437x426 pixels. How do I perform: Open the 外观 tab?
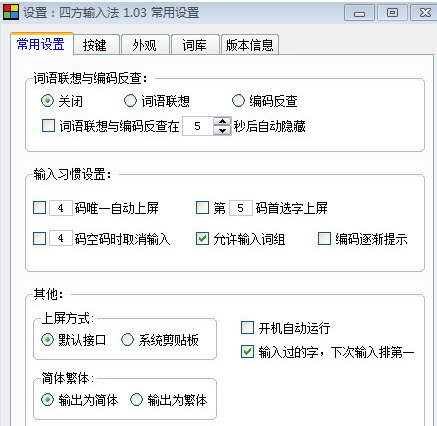click(x=145, y=45)
